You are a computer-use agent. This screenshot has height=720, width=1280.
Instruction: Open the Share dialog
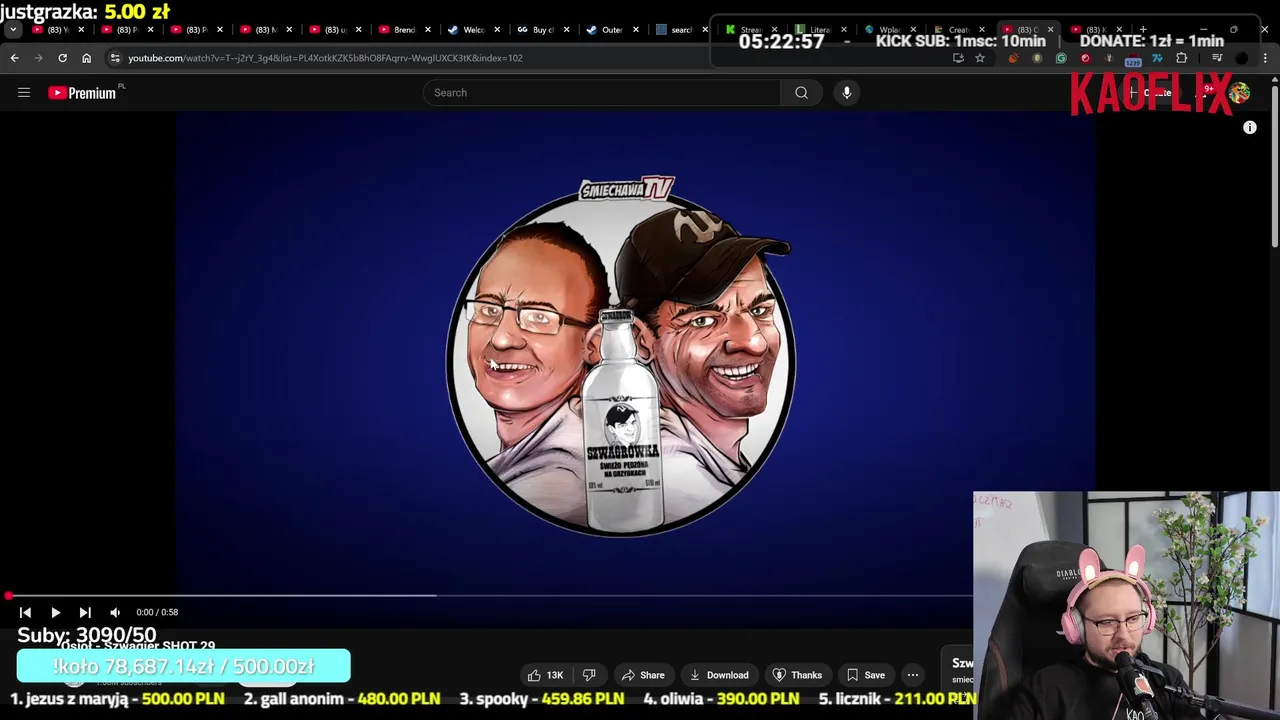tap(642, 675)
